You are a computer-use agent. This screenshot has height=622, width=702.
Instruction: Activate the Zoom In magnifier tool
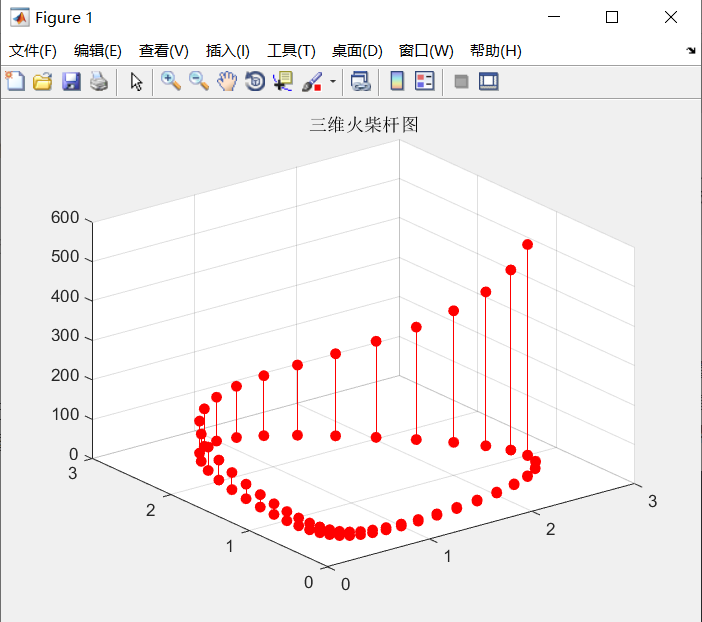171,82
